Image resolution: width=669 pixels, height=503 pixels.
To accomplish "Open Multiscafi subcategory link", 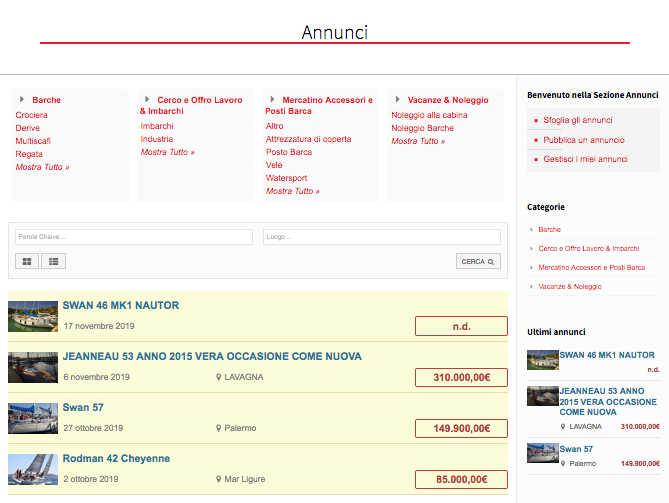I will point(33,141).
